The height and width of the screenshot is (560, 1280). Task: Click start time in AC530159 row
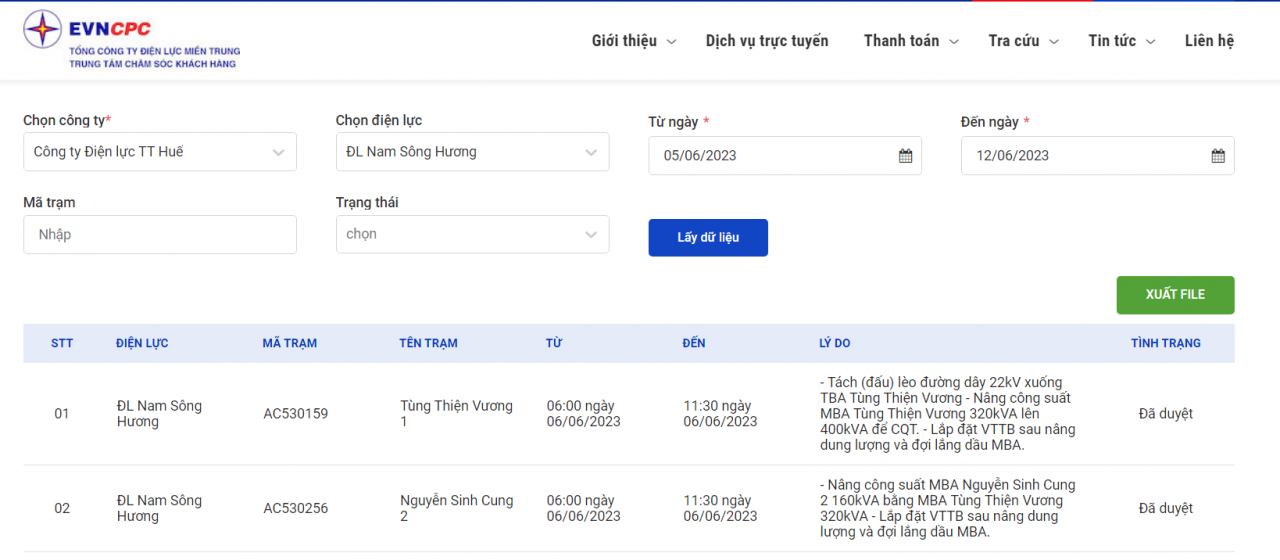tap(583, 414)
